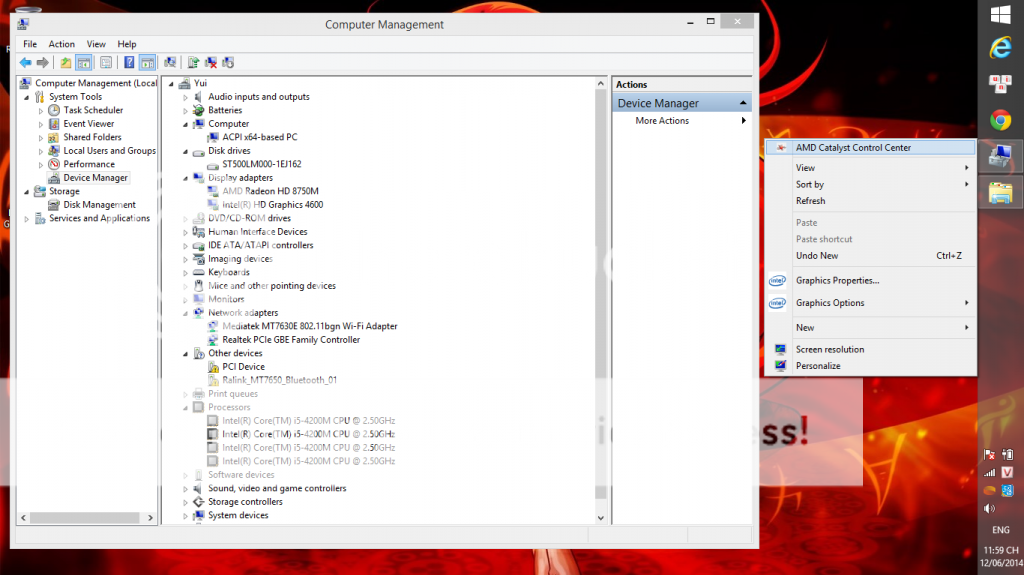Click the Update driver software toolbar icon

[x=193, y=62]
